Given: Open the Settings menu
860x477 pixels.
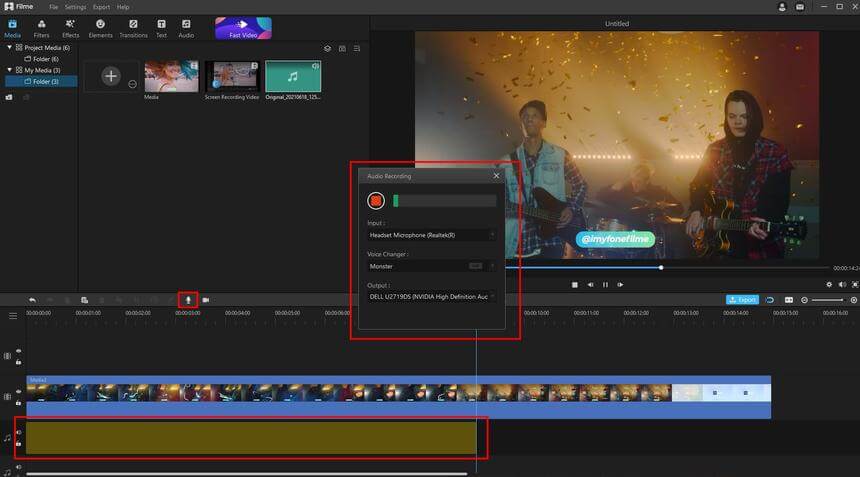Looking at the screenshot, I should pos(75,7).
